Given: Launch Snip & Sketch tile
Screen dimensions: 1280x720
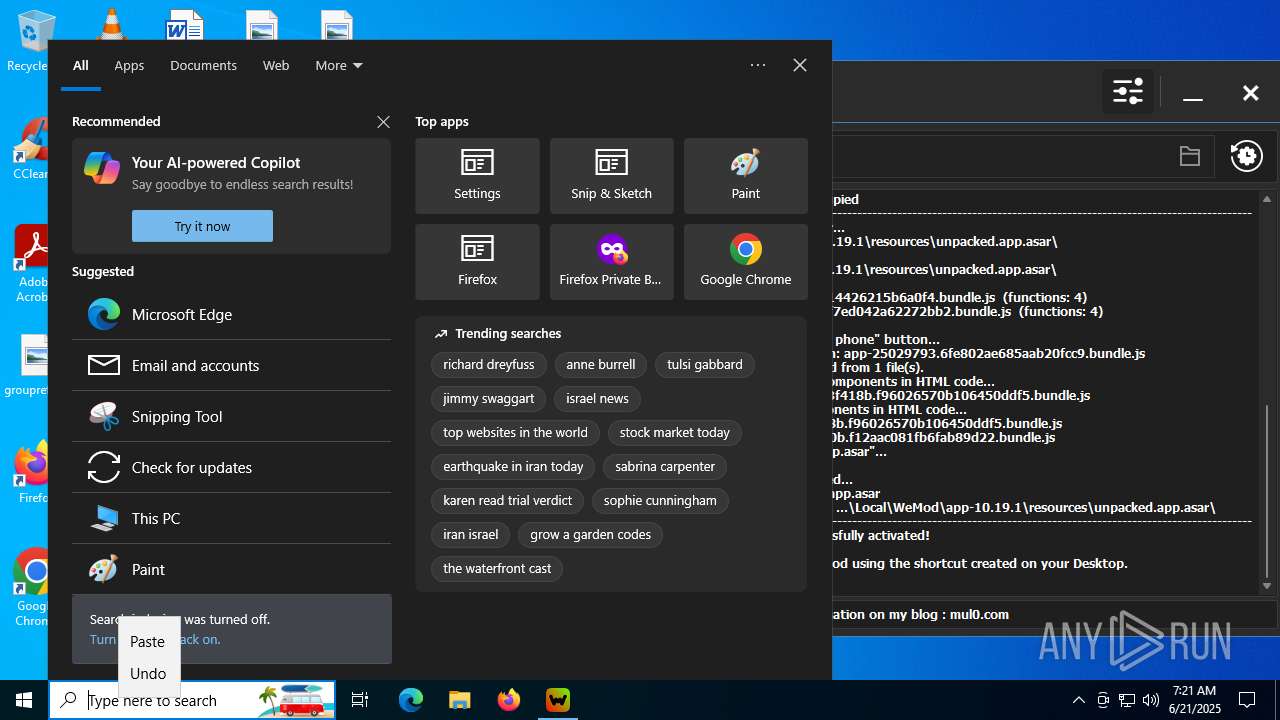Looking at the screenshot, I should click(x=611, y=176).
